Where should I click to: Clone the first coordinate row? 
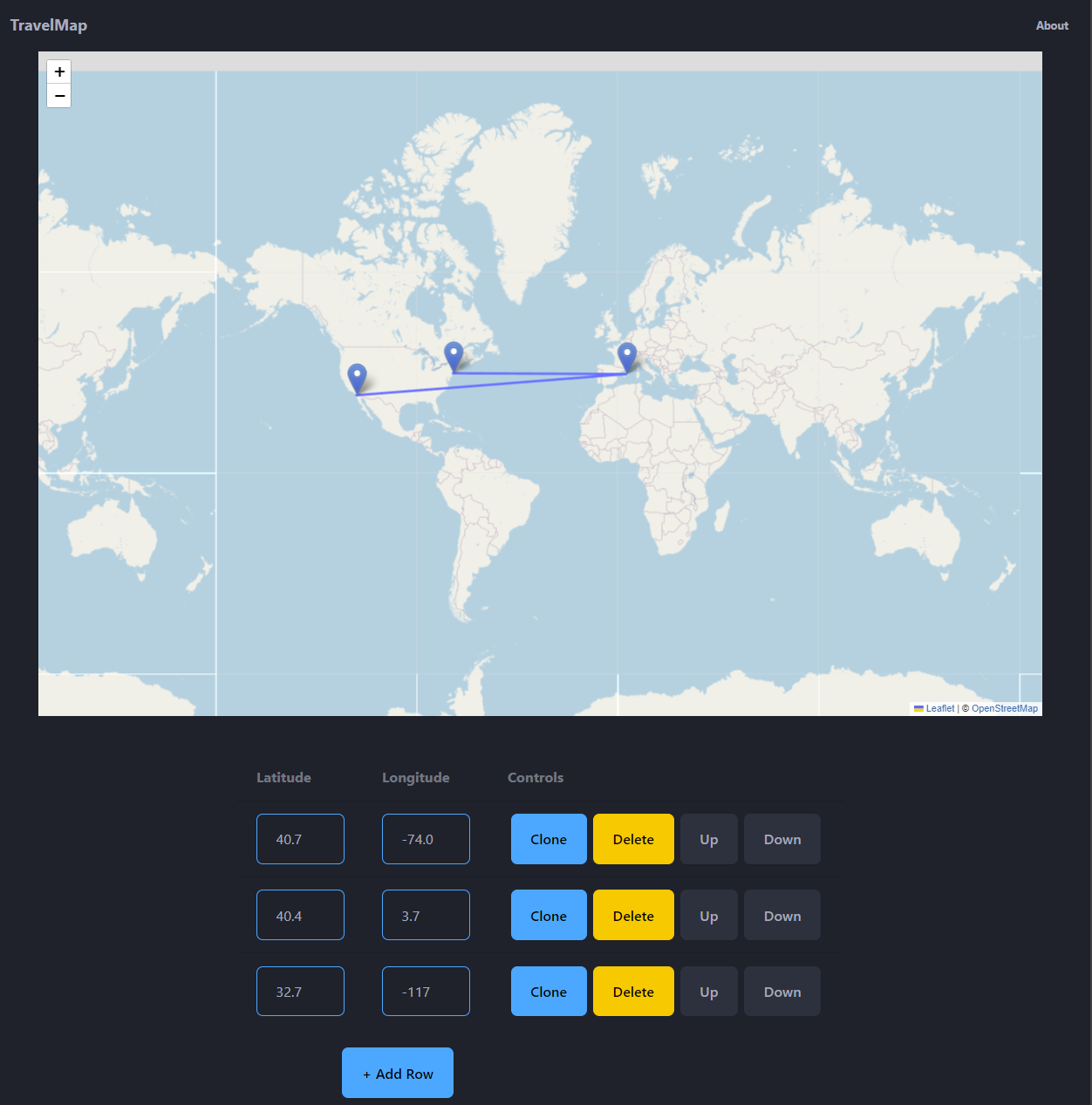click(x=548, y=838)
